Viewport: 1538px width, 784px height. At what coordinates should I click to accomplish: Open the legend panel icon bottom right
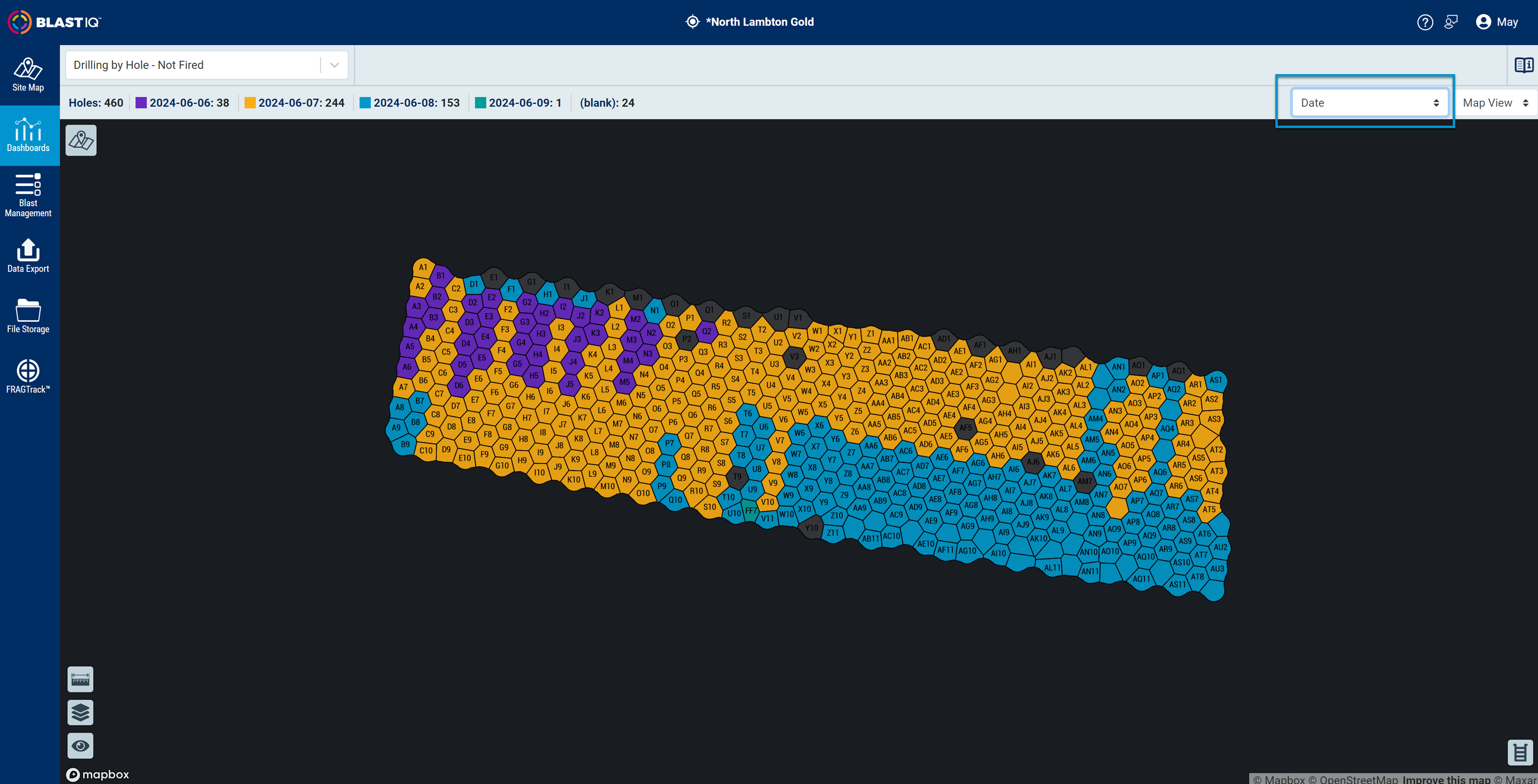coord(1520,752)
